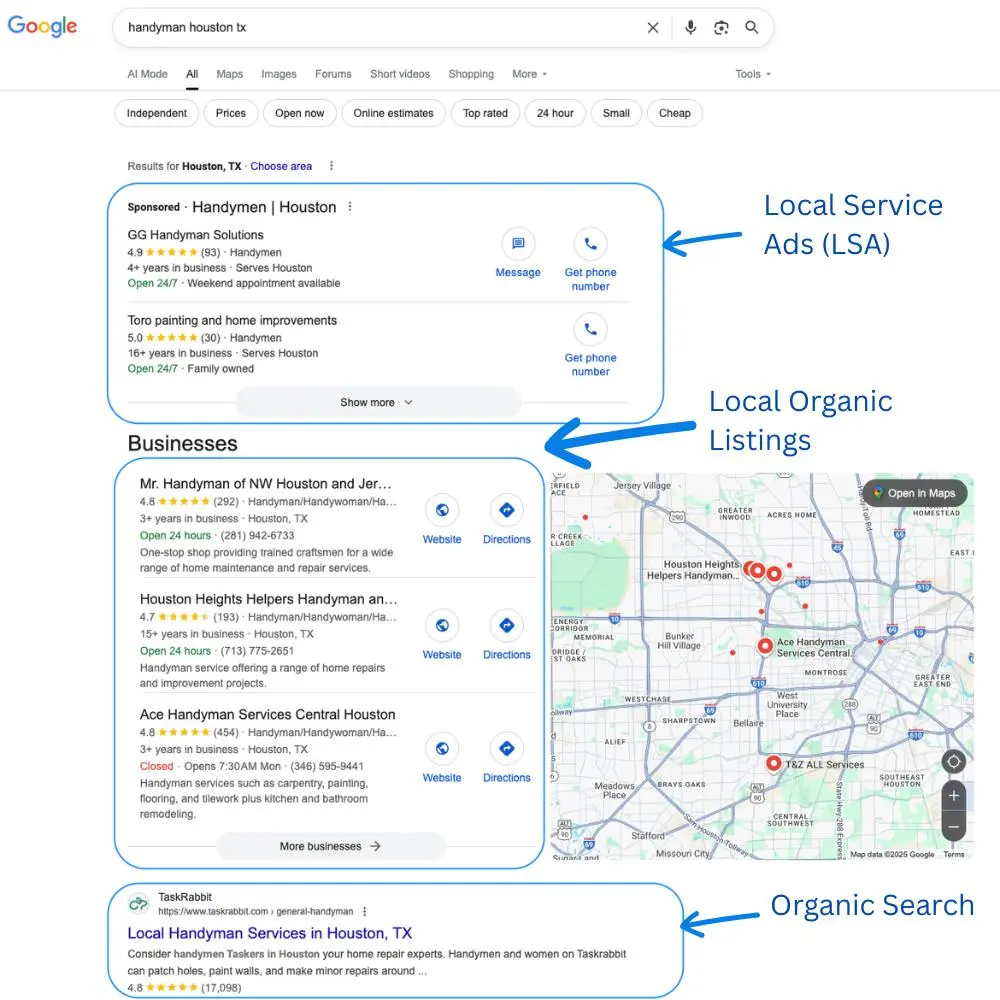Enable the Top rated filter chip
Viewport: 1000px width, 1000px height.
click(485, 113)
